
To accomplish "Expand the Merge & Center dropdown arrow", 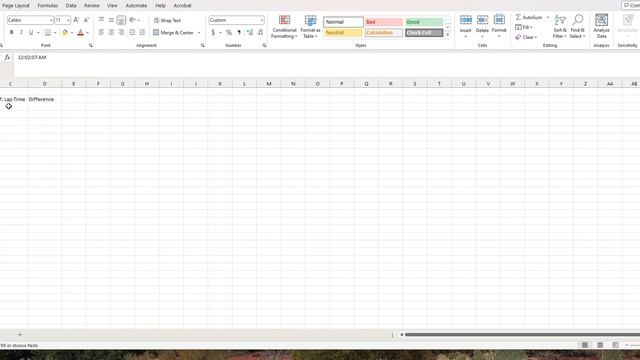I will click(x=199, y=33).
